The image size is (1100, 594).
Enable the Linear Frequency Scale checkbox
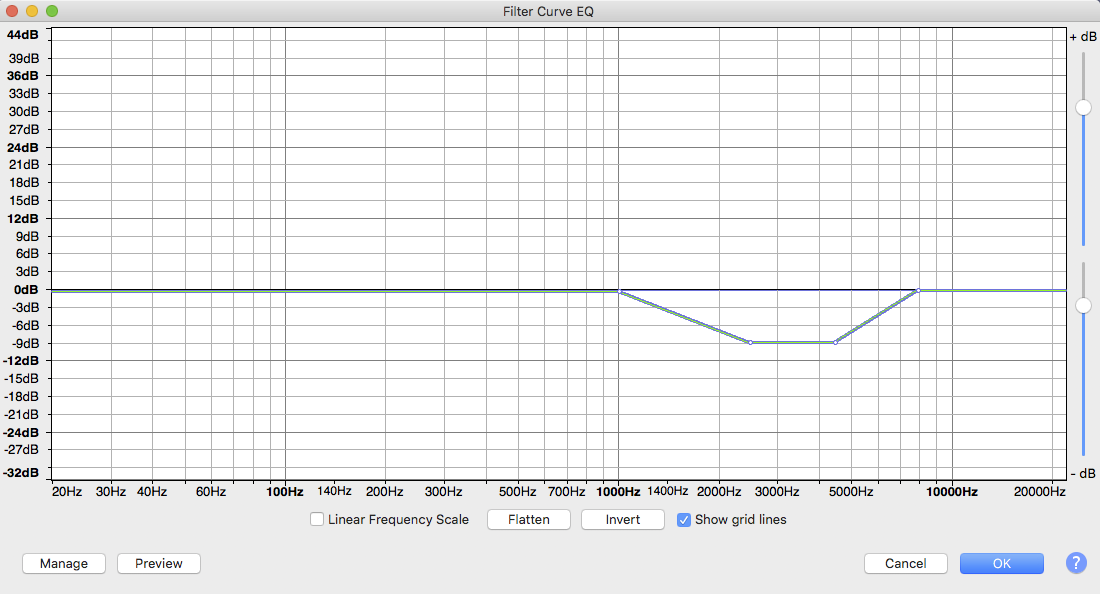point(317,520)
